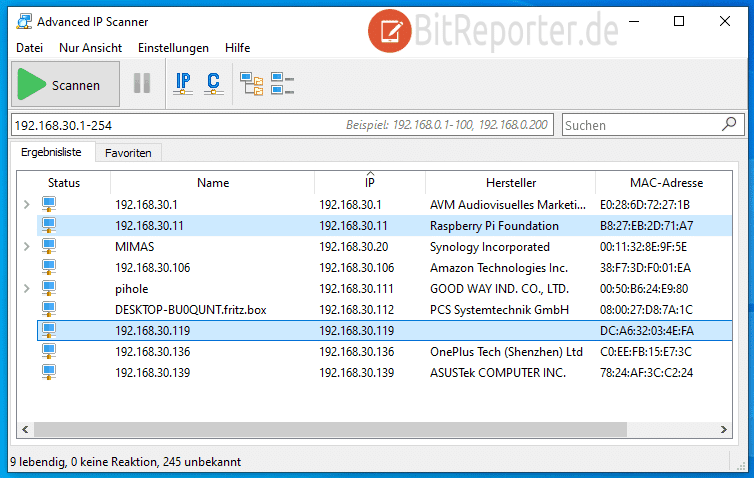Click the search magnifier icon
754x478 pixels.
point(729,125)
